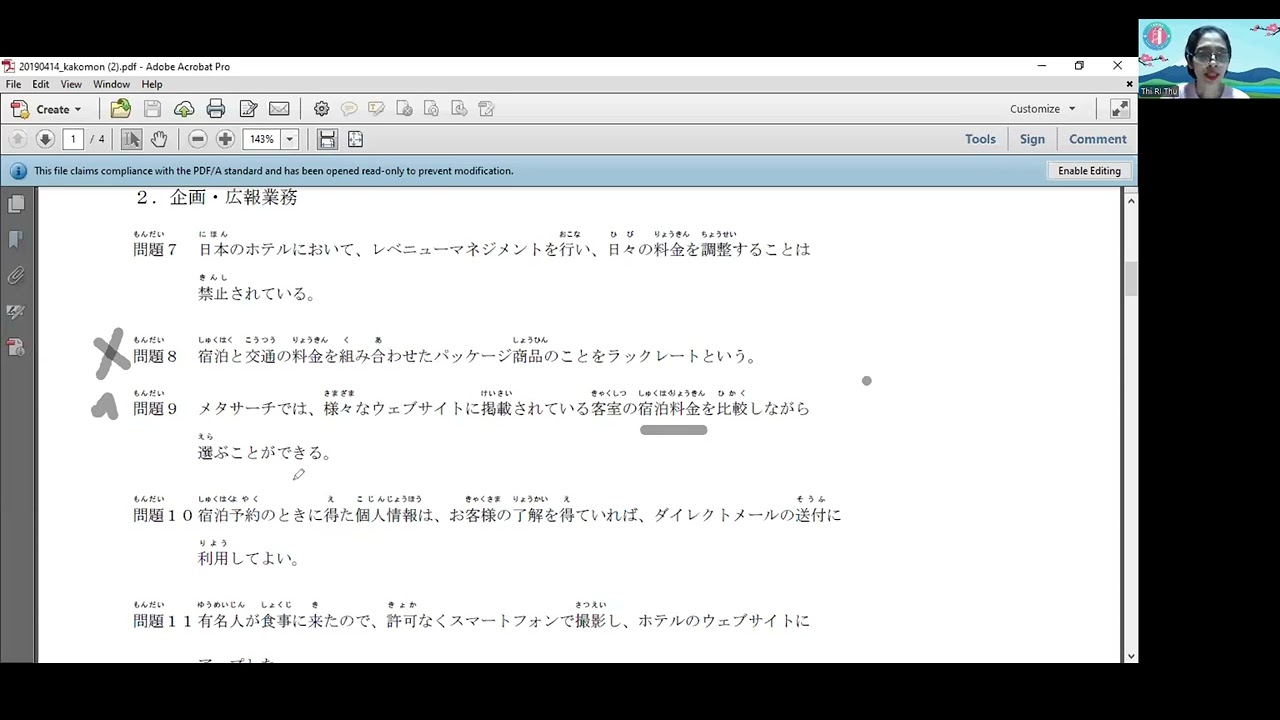
Task: Click the Enable Editing button
Action: (x=1089, y=171)
